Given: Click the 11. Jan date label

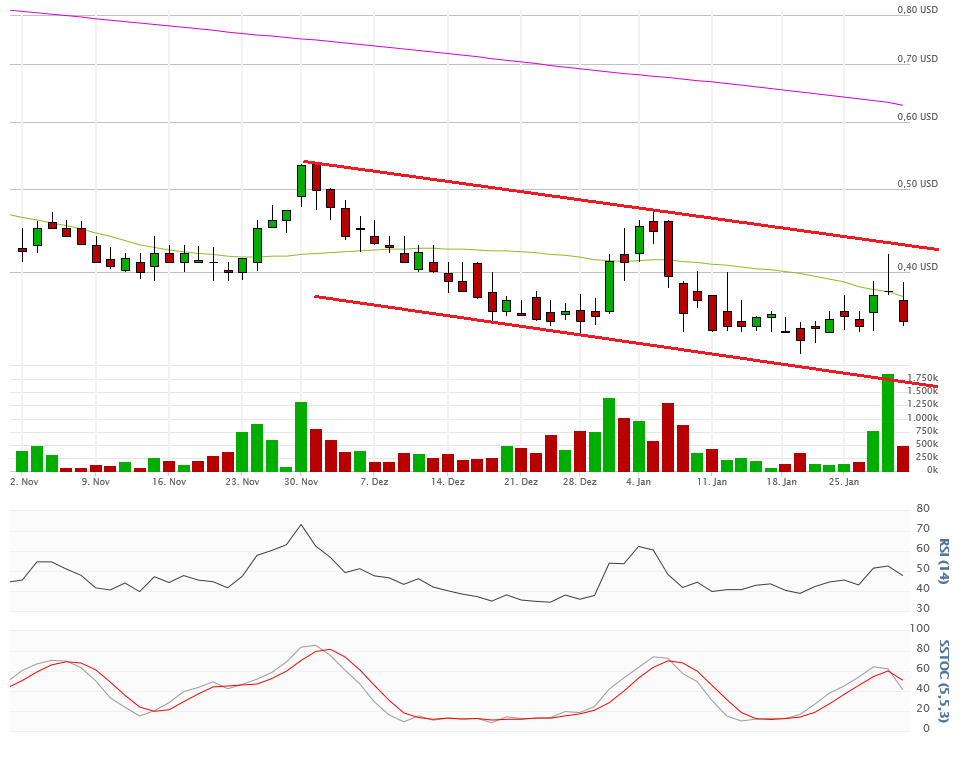Looking at the screenshot, I should pos(712,482).
